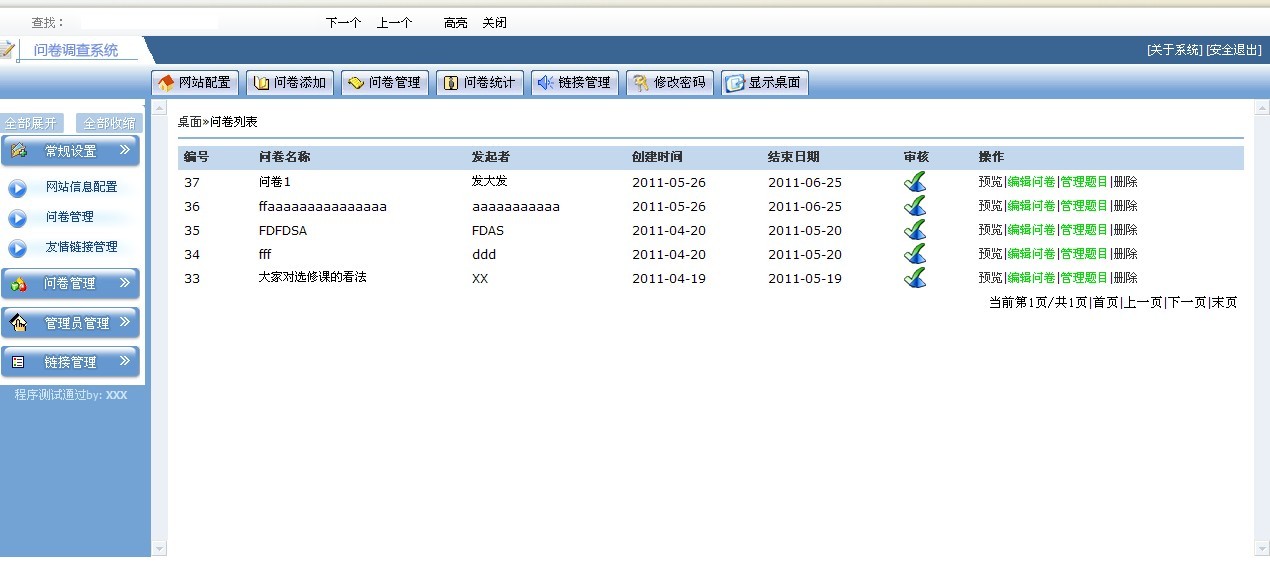Click 全部展开 to expand all sections
This screenshot has width=1270, height=585.
[x=32, y=123]
